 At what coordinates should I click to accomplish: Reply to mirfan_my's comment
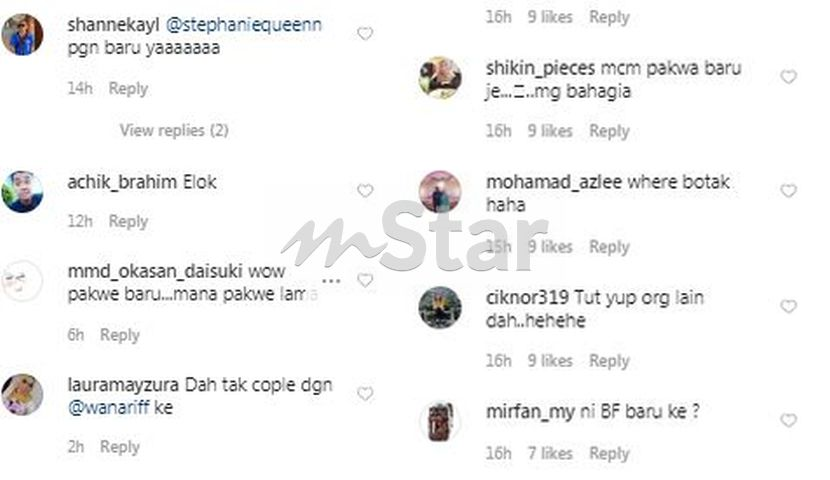click(609, 454)
